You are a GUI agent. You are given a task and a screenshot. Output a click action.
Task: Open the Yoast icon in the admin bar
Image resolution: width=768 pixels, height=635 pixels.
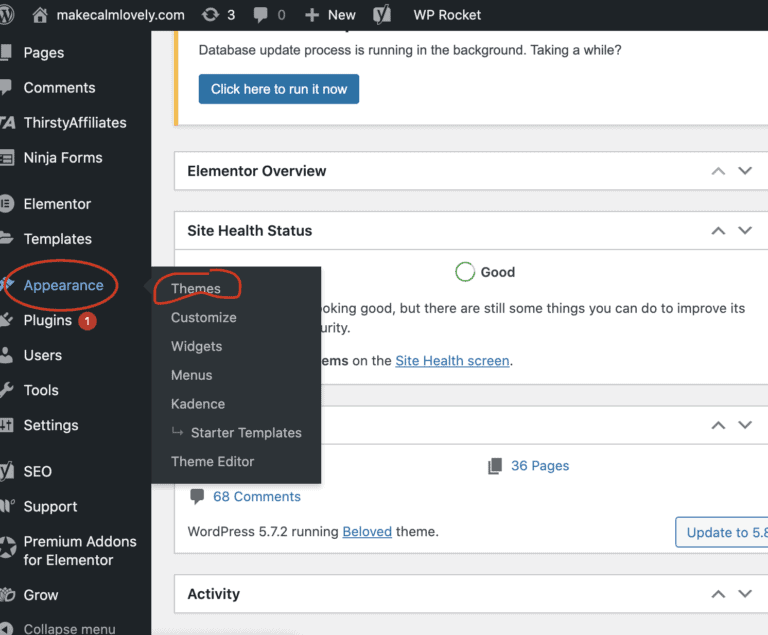[x=382, y=15]
